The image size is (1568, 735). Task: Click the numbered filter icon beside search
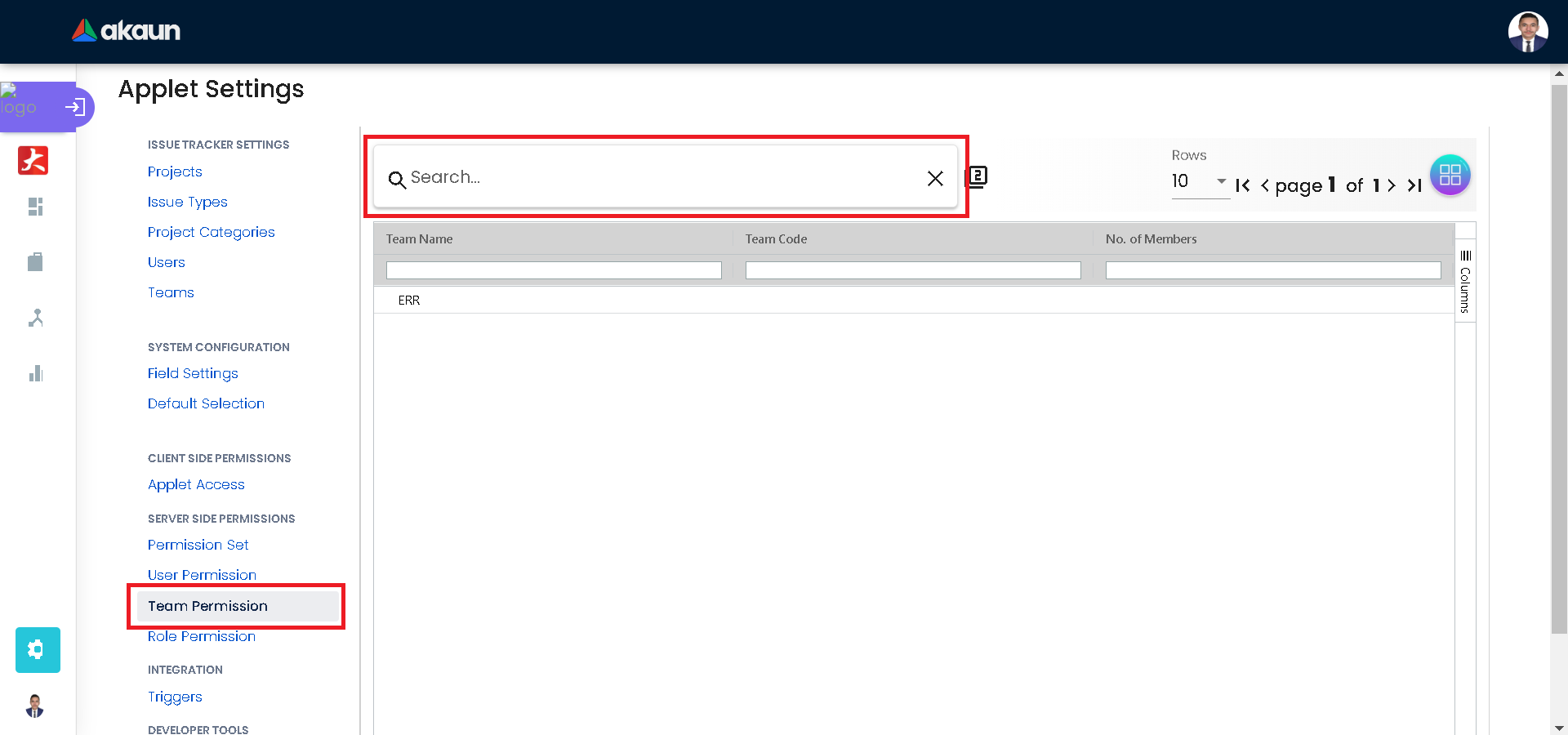click(977, 176)
